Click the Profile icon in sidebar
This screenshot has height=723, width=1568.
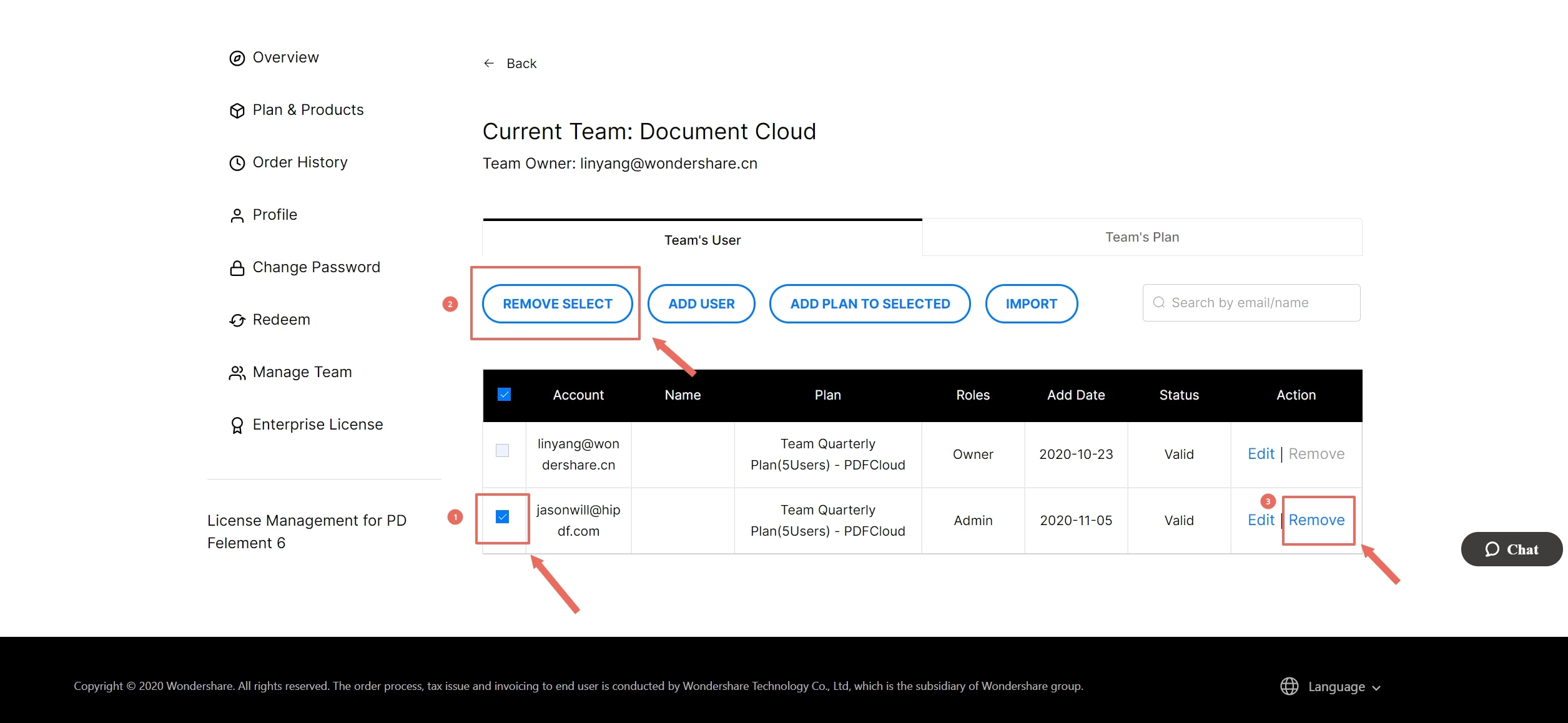236,214
